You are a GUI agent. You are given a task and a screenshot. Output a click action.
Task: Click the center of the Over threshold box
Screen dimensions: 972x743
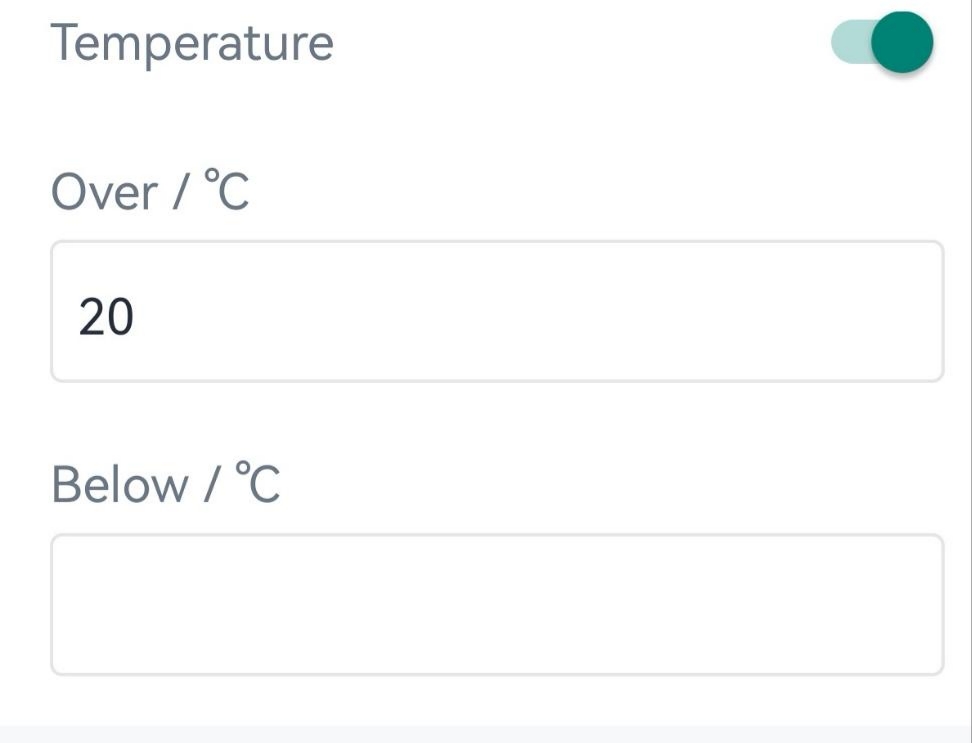tap(497, 311)
